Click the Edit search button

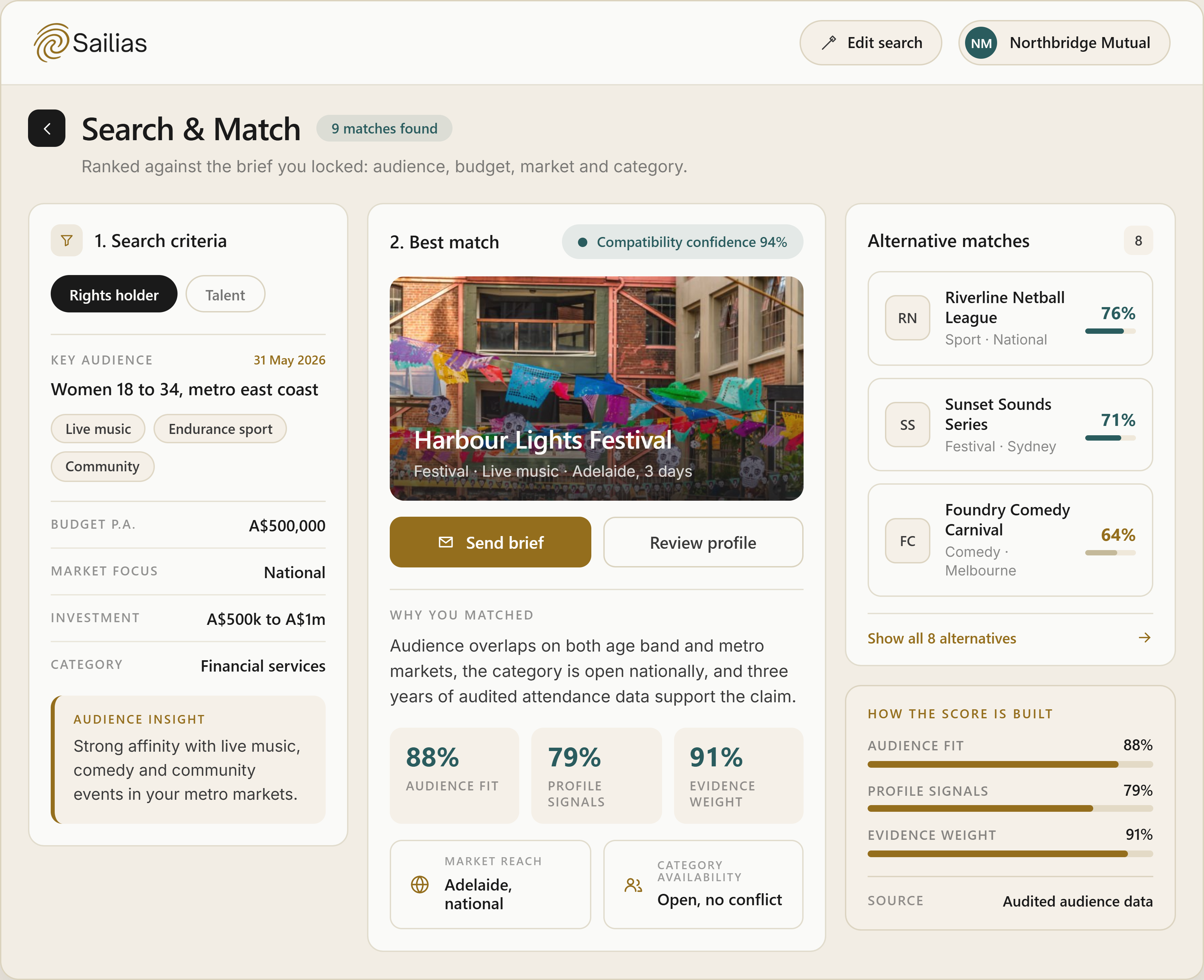pyautogui.click(x=870, y=43)
